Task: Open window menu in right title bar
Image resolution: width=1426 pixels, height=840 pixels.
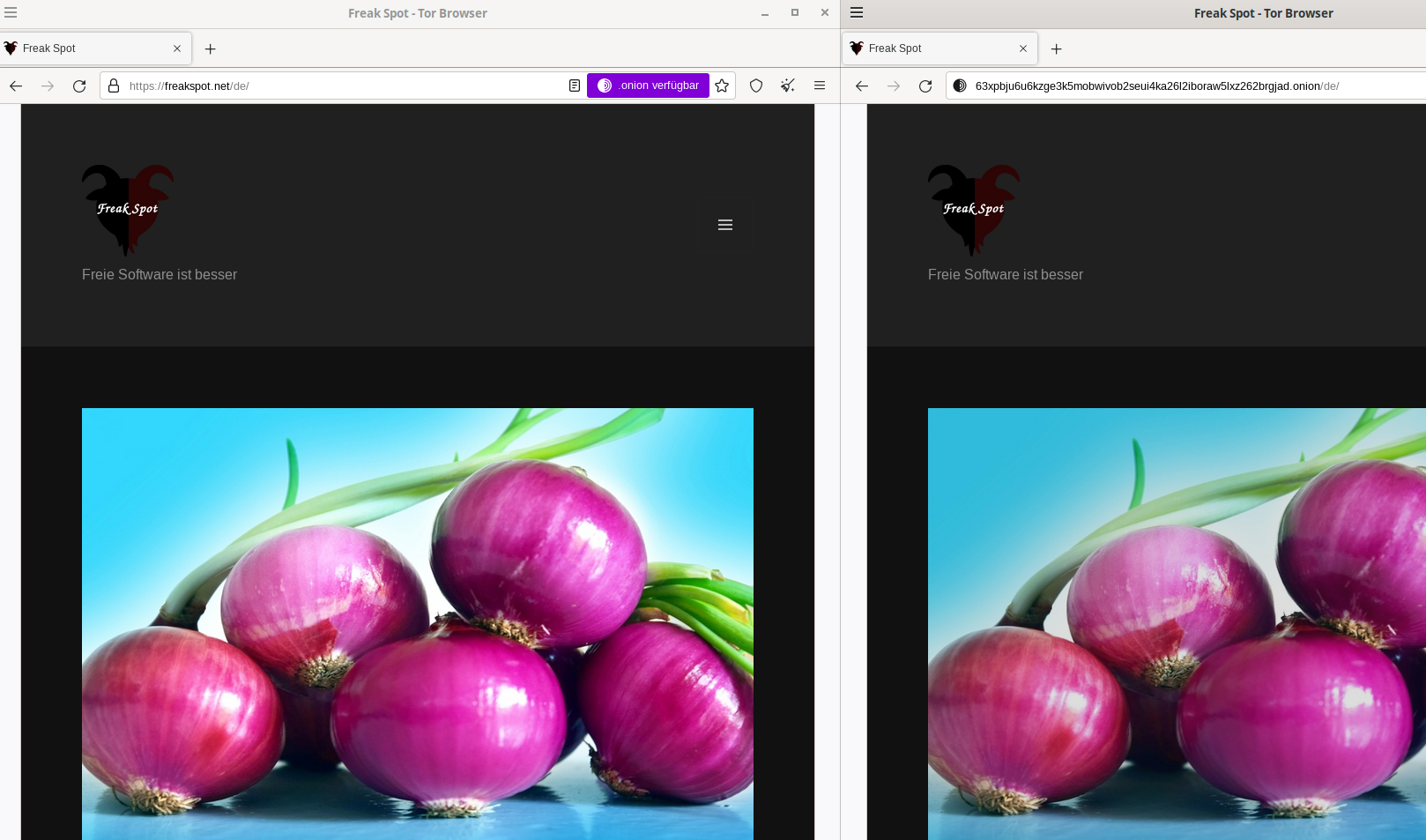Action: 857,13
